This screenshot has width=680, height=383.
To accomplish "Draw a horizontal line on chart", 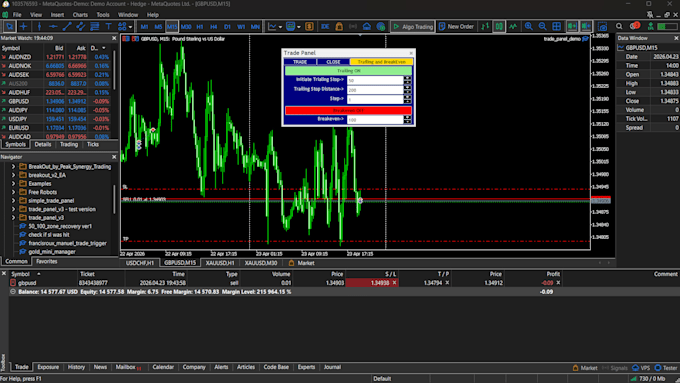I will point(53,27).
